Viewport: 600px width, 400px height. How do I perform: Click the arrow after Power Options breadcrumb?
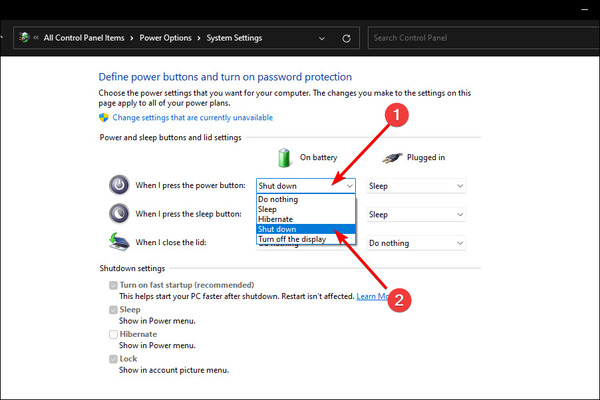pos(199,38)
